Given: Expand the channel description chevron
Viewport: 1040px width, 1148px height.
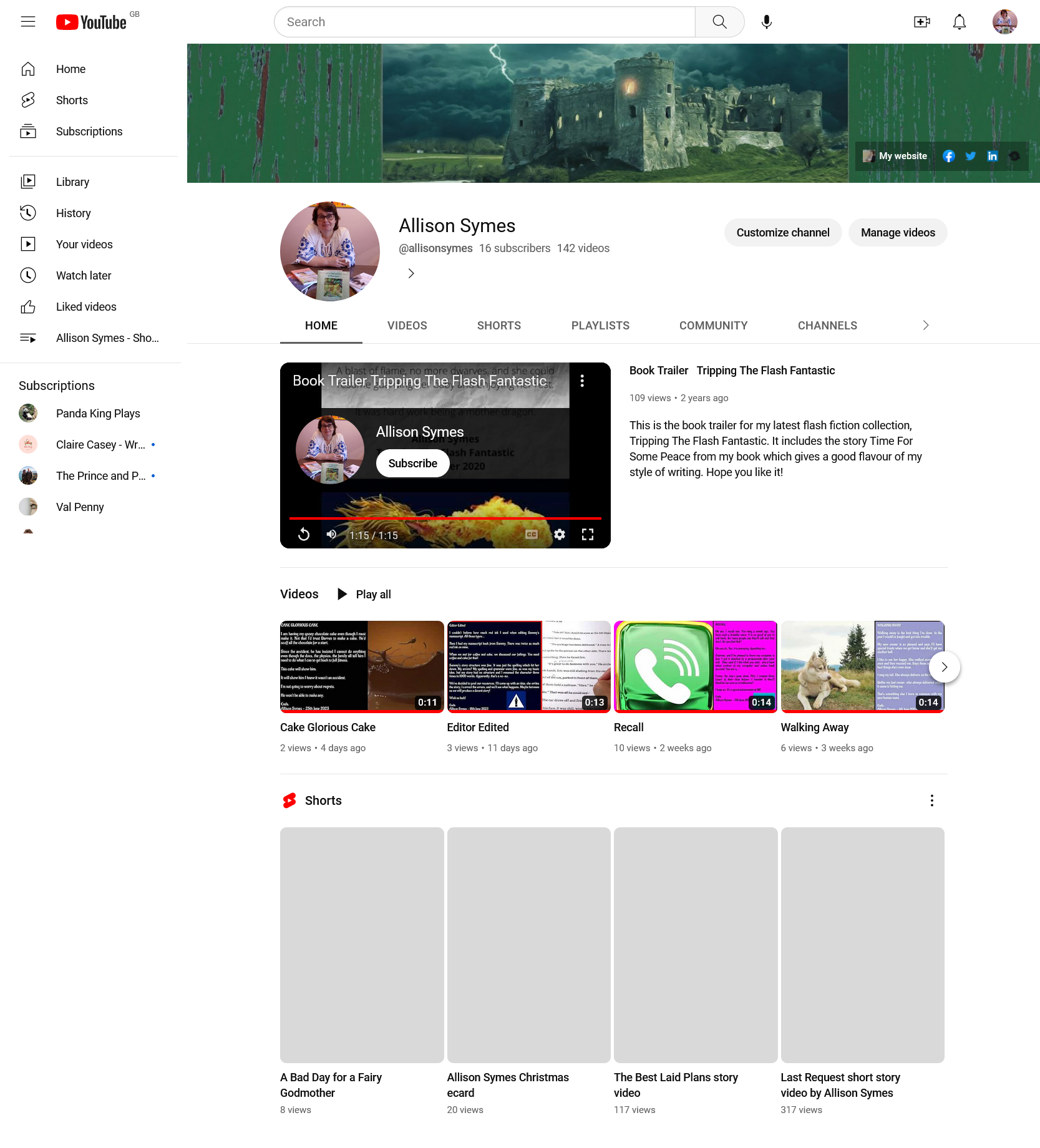Looking at the screenshot, I should tap(411, 273).
